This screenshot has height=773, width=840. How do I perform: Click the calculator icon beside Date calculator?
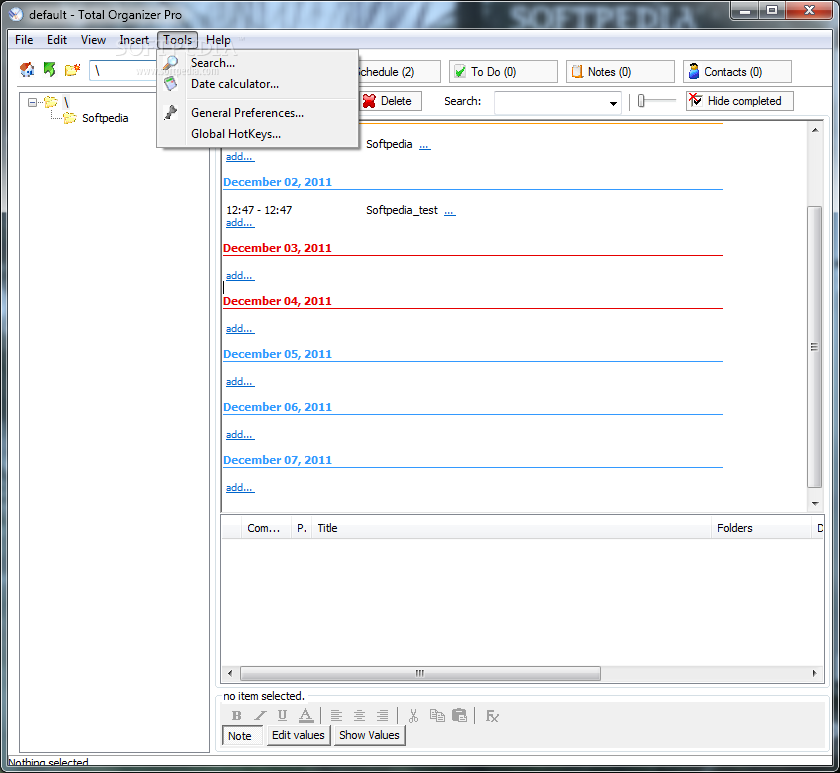tap(170, 84)
